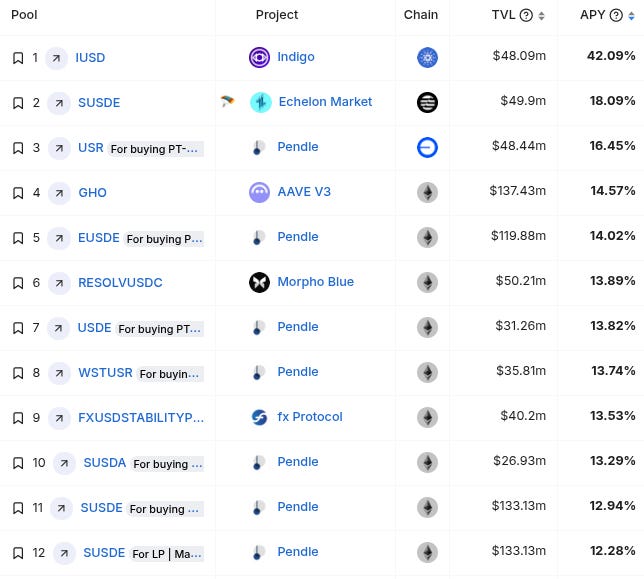Bookmark the RESOLVUSDC pool row
Image resolution: width=644 pixels, height=579 pixels.
point(18,283)
